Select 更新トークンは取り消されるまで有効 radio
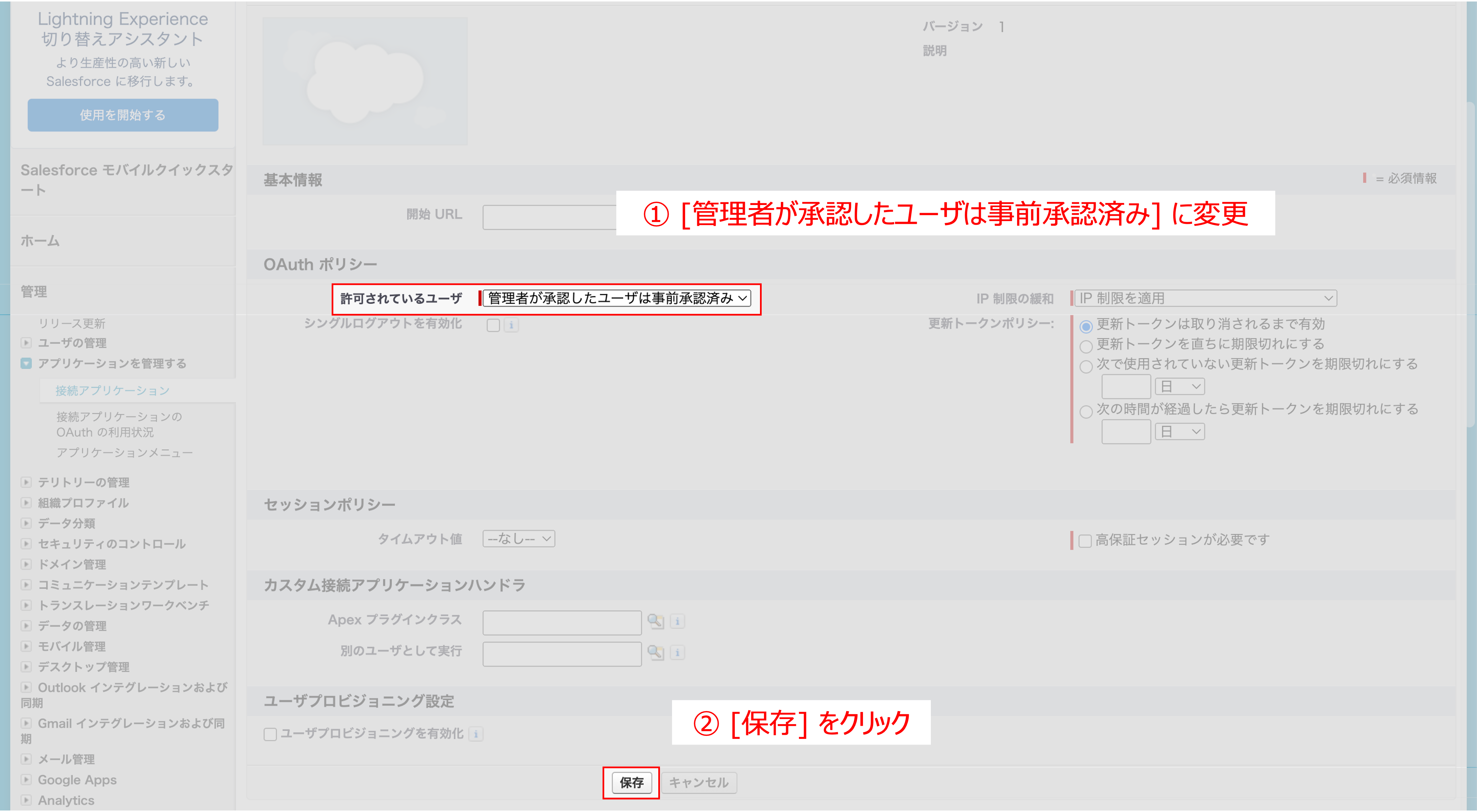The width and height of the screenshot is (1477, 812). 1086,326
